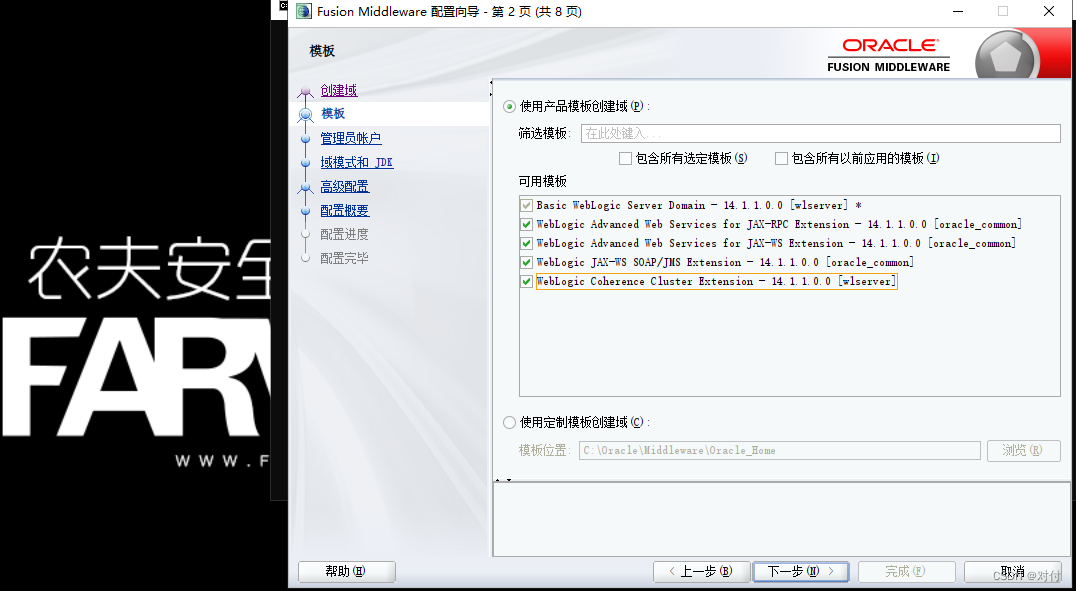1076x591 pixels.
Task: Click the 配置完毕 step label
Action: 344,258
